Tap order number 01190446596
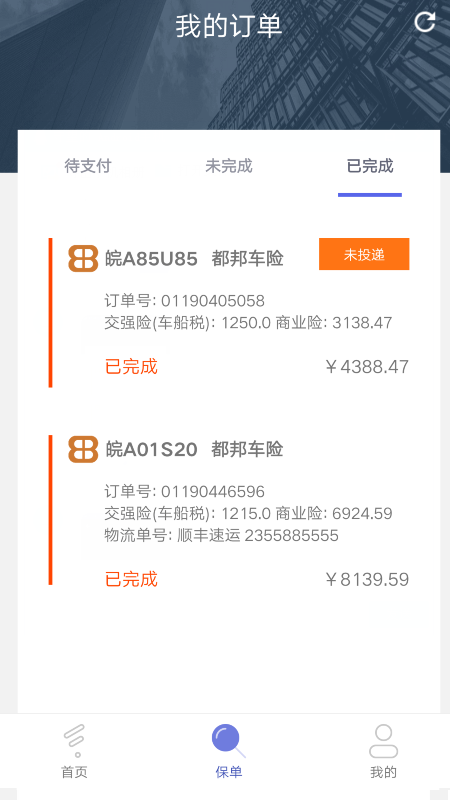This screenshot has height=800, width=450. point(213,492)
